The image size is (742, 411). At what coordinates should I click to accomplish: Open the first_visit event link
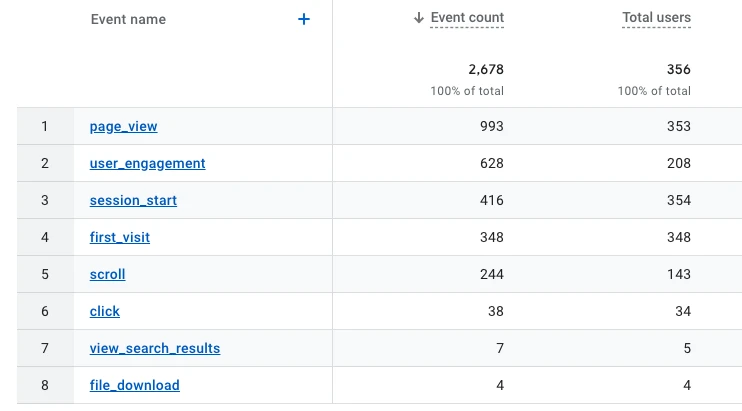(x=120, y=238)
